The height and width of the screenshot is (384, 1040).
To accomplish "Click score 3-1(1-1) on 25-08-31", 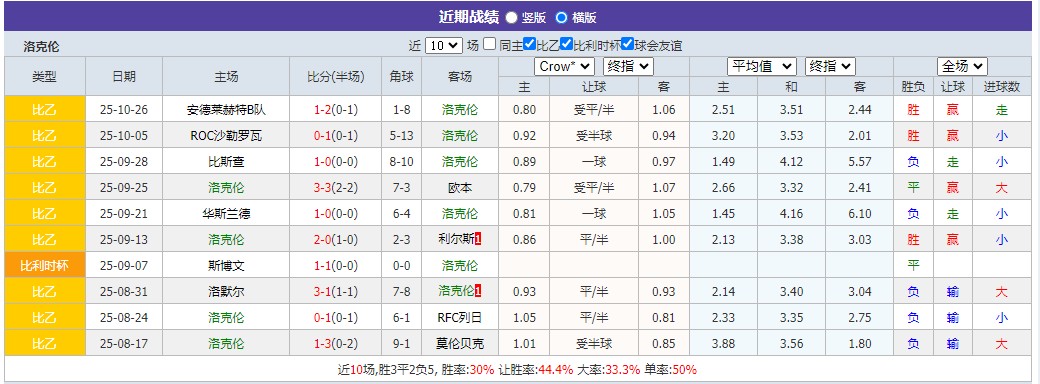I will (336, 291).
